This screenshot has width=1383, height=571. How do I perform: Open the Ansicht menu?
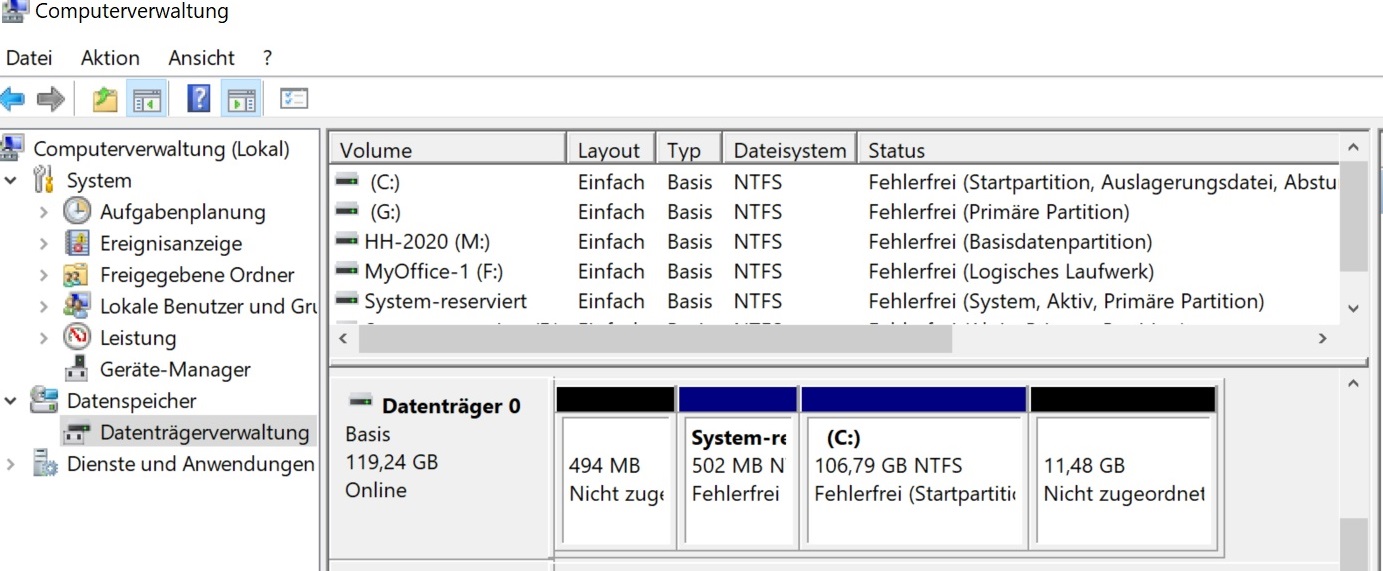coord(201,58)
